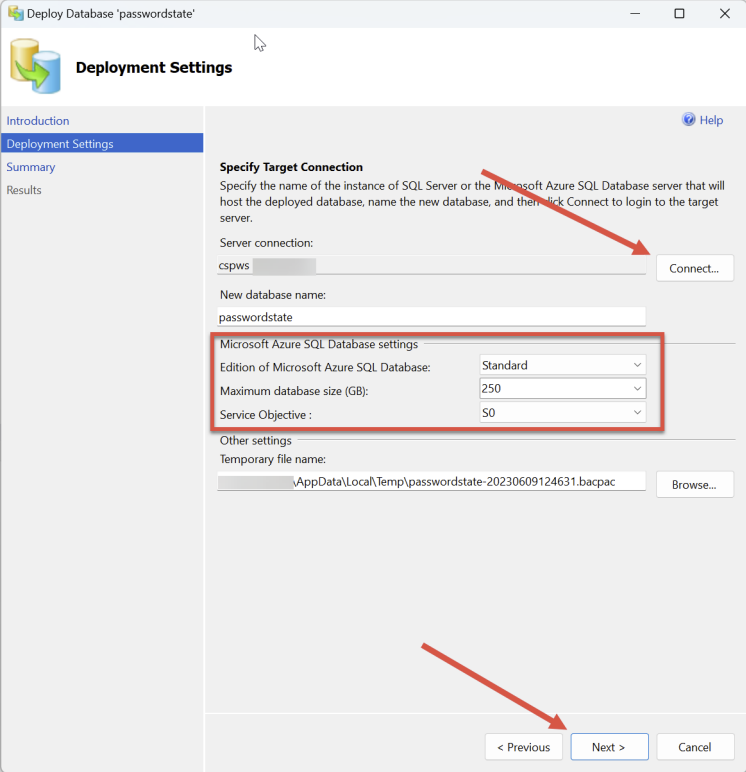Click the Browse... button

click(x=694, y=484)
